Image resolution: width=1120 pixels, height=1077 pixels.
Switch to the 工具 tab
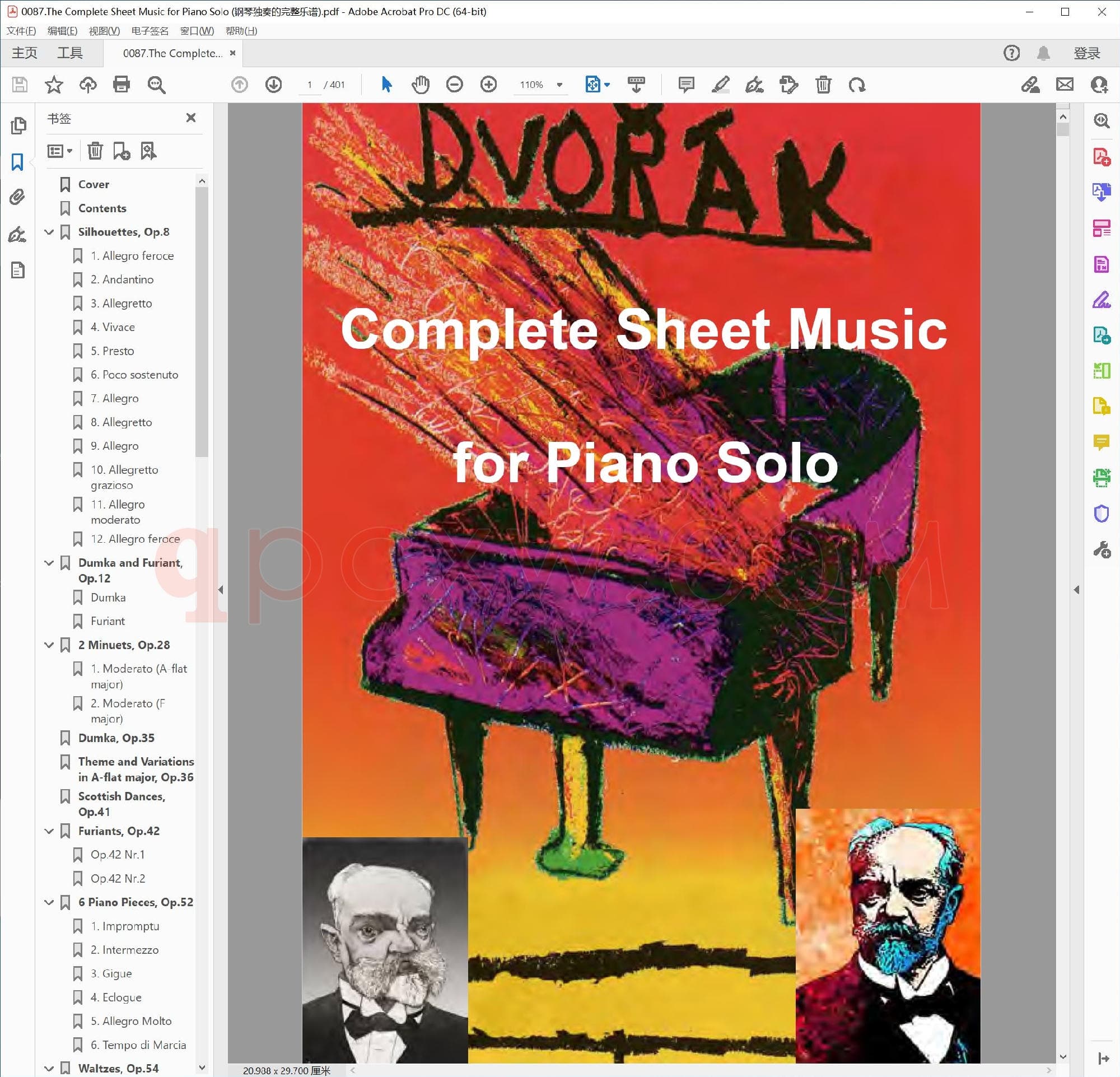coord(69,53)
